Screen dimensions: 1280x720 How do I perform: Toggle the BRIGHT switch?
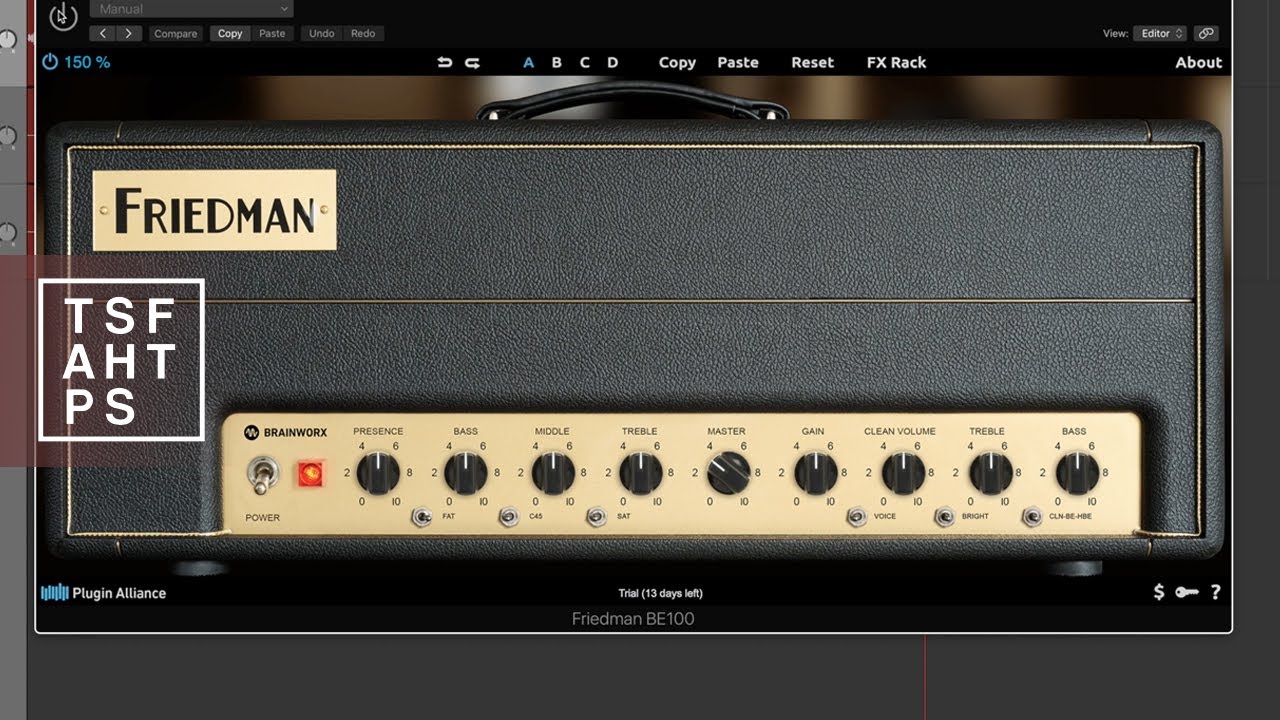pyautogui.click(x=944, y=517)
